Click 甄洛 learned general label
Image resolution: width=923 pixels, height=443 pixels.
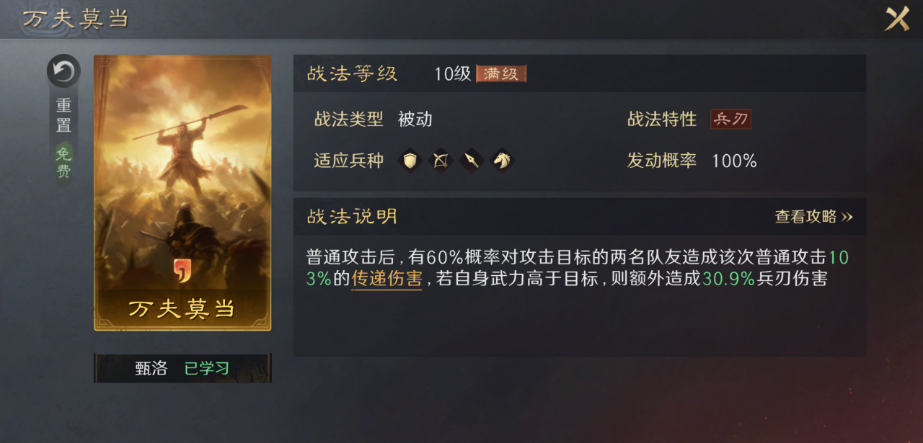151,368
